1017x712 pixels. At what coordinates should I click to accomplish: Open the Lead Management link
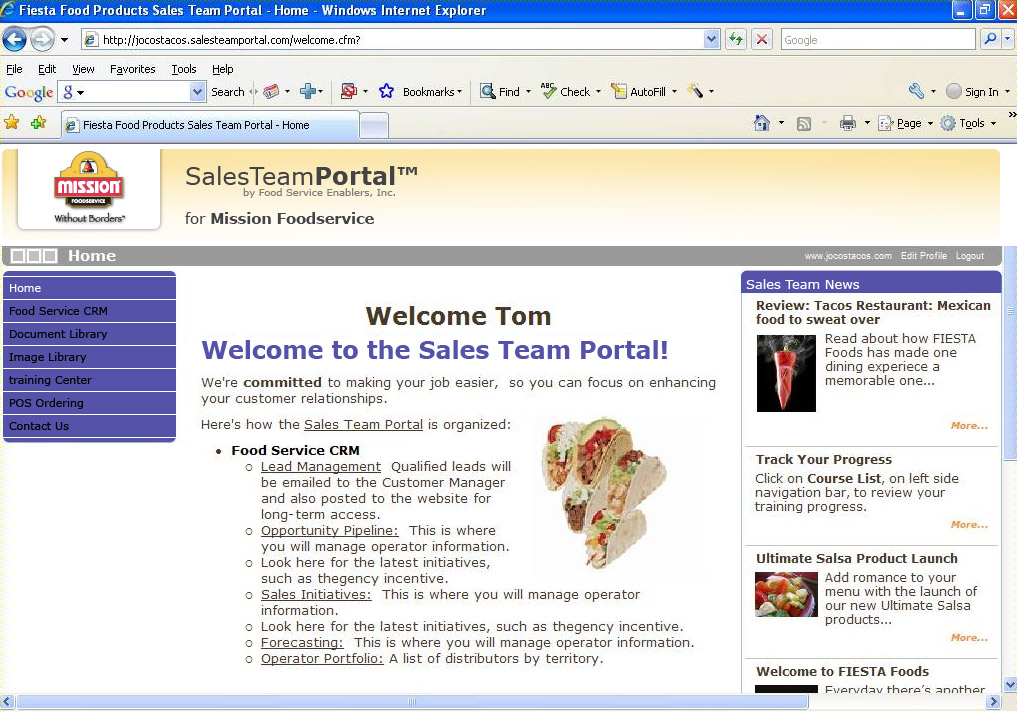click(x=320, y=467)
